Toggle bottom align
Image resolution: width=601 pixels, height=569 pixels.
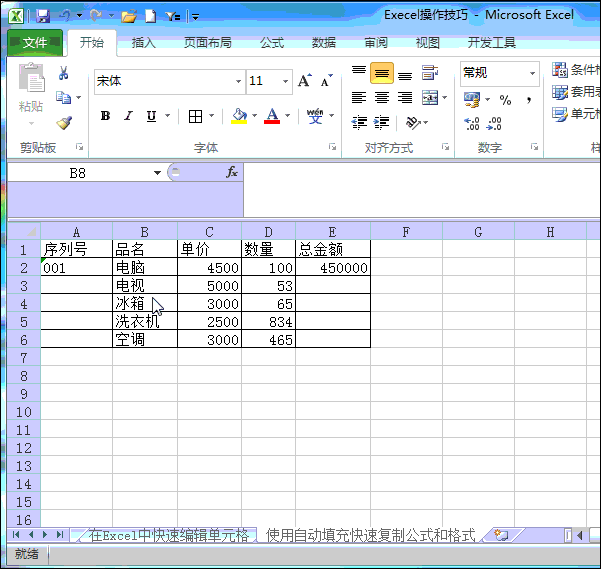click(x=405, y=74)
